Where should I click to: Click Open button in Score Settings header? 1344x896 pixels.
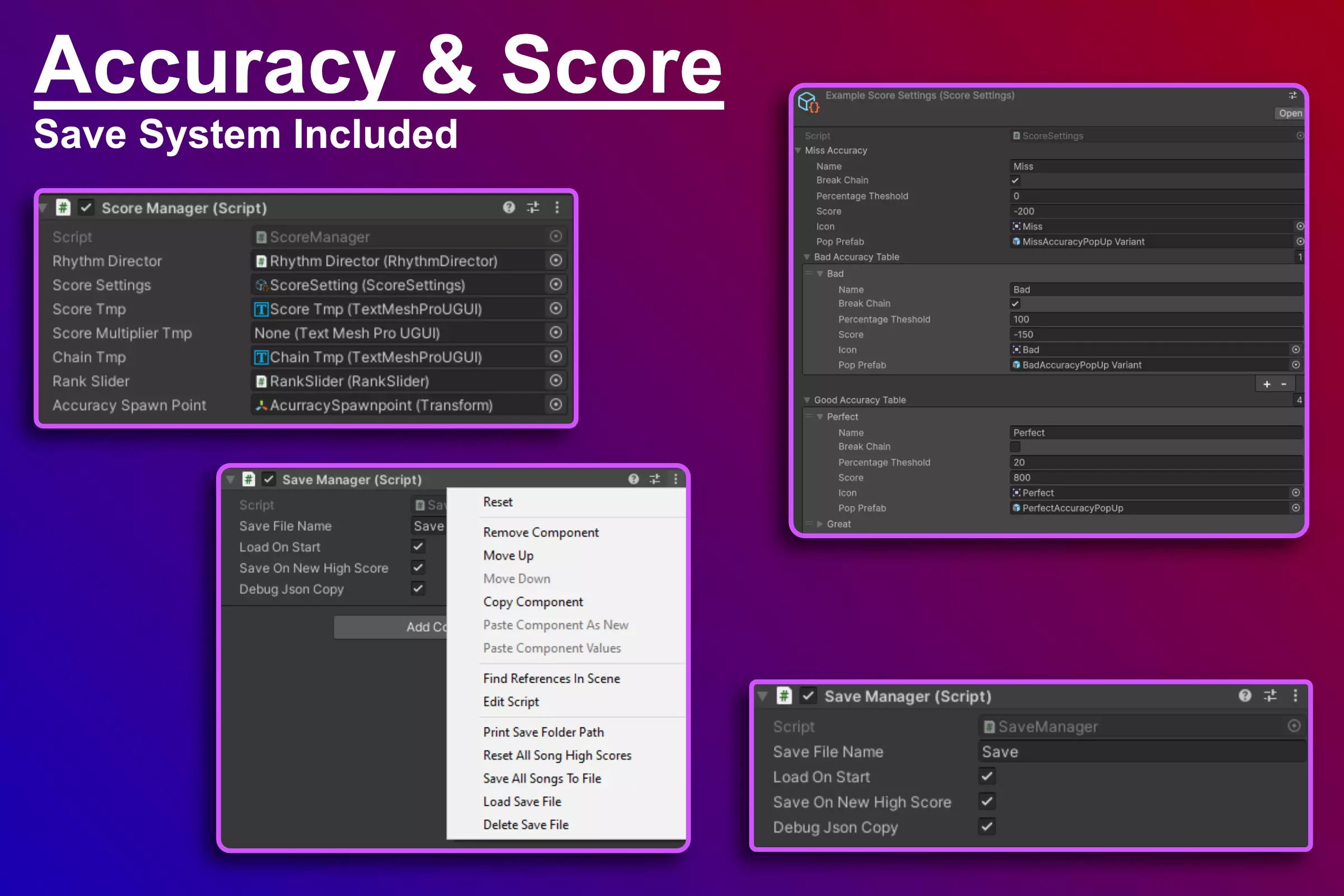(1289, 113)
